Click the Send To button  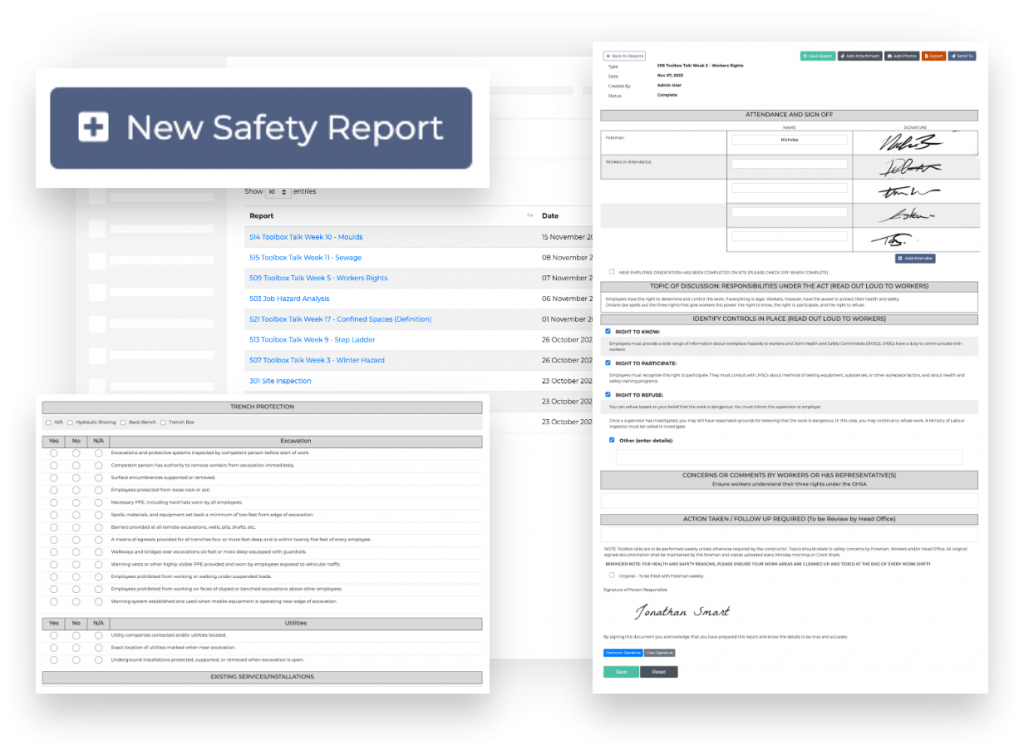click(x=961, y=56)
